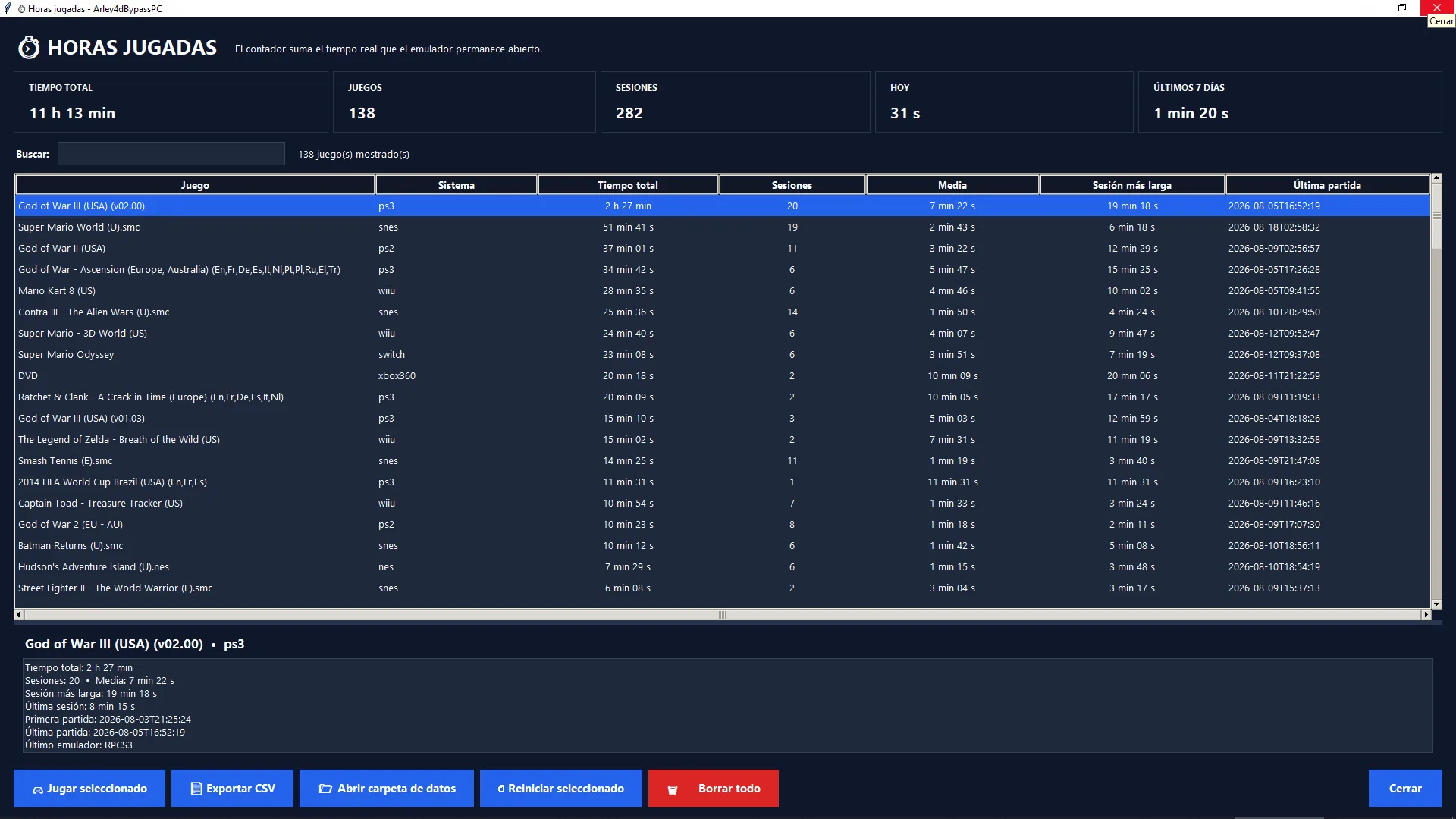
Task: Click the Últimos 7 Días card
Action: pyautogui.click(x=1290, y=102)
